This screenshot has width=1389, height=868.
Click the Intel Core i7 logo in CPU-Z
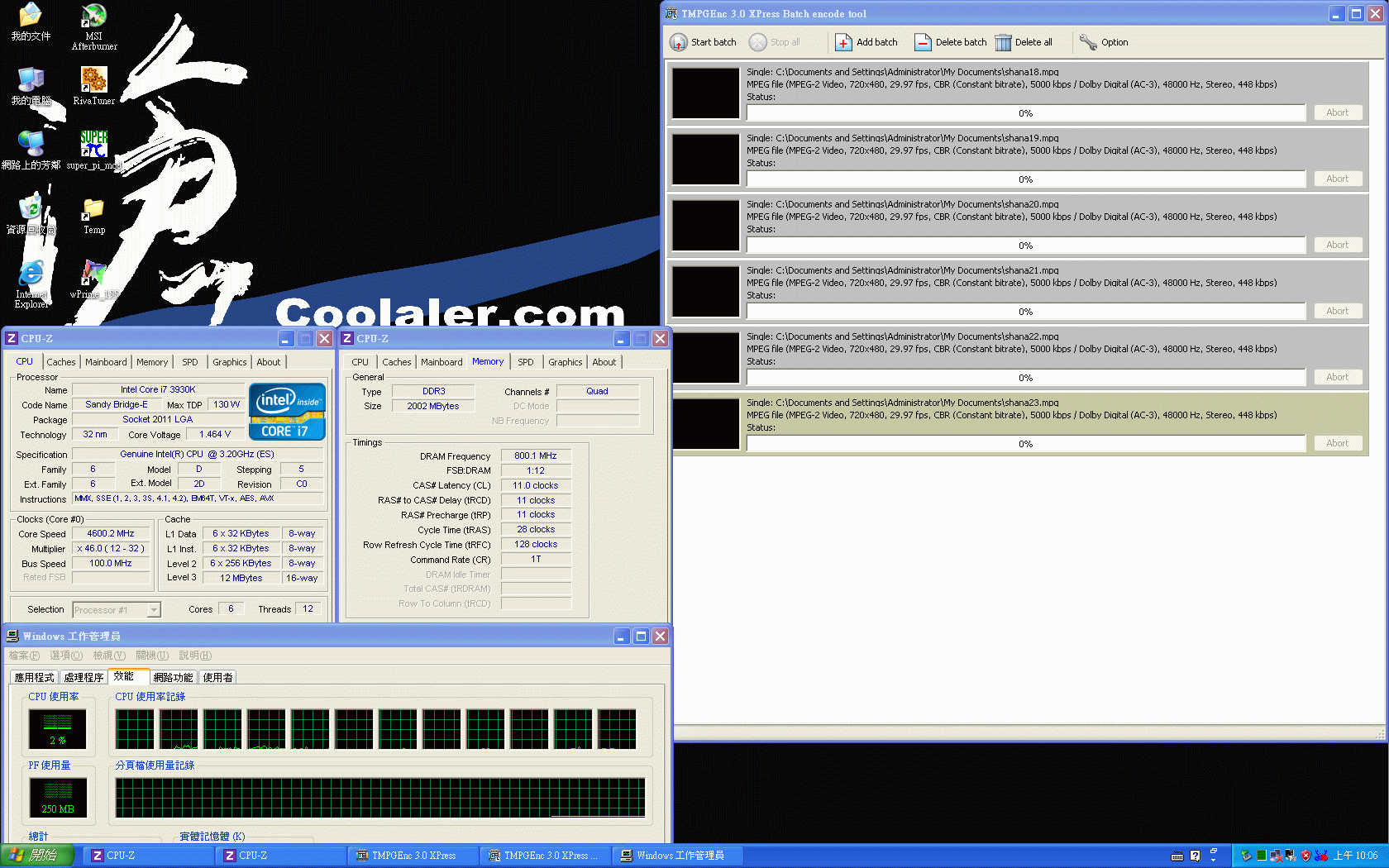coord(287,412)
